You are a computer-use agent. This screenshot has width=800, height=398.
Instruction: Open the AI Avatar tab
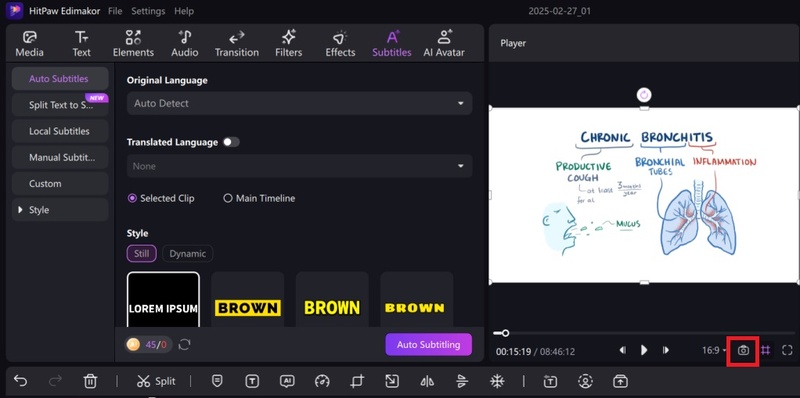[x=444, y=44]
